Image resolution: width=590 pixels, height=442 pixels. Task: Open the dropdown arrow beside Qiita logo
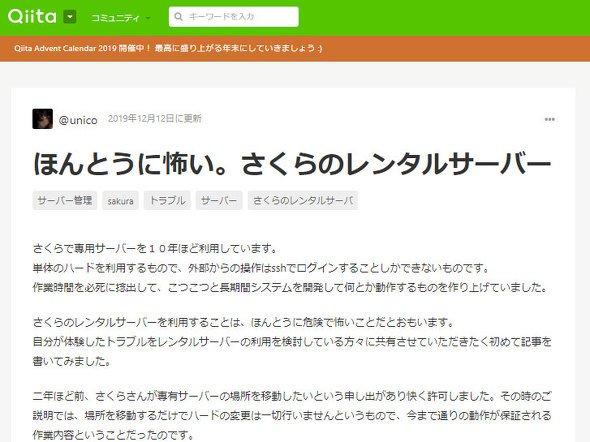(x=70, y=17)
